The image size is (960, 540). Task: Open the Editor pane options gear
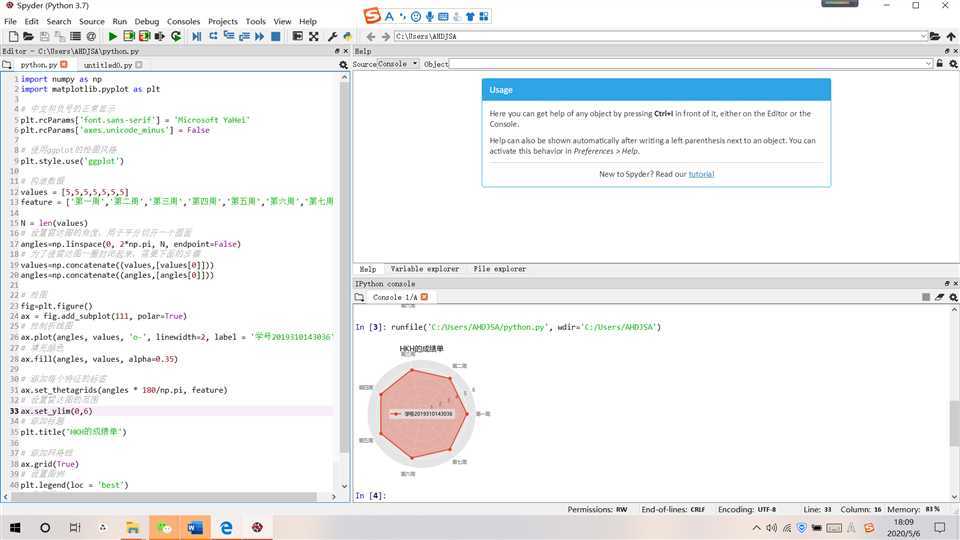tap(343, 65)
